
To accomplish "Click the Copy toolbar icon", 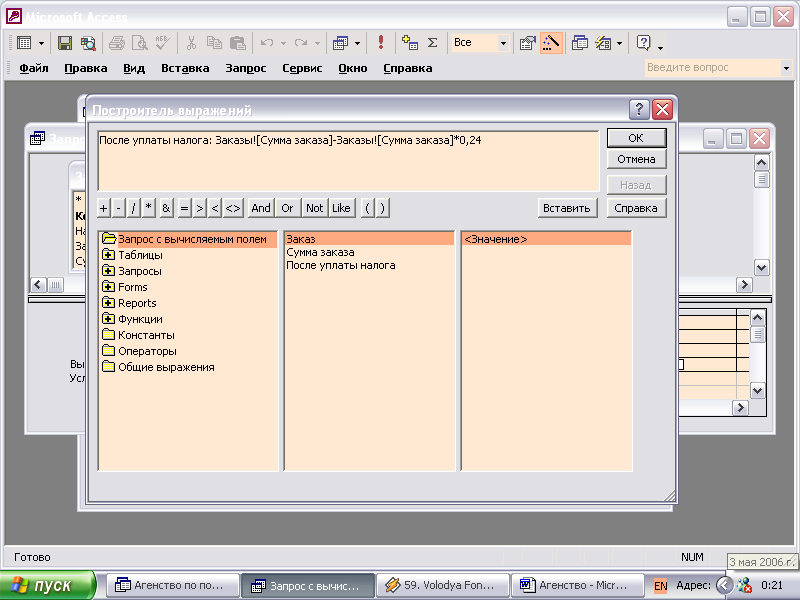I will [x=214, y=43].
